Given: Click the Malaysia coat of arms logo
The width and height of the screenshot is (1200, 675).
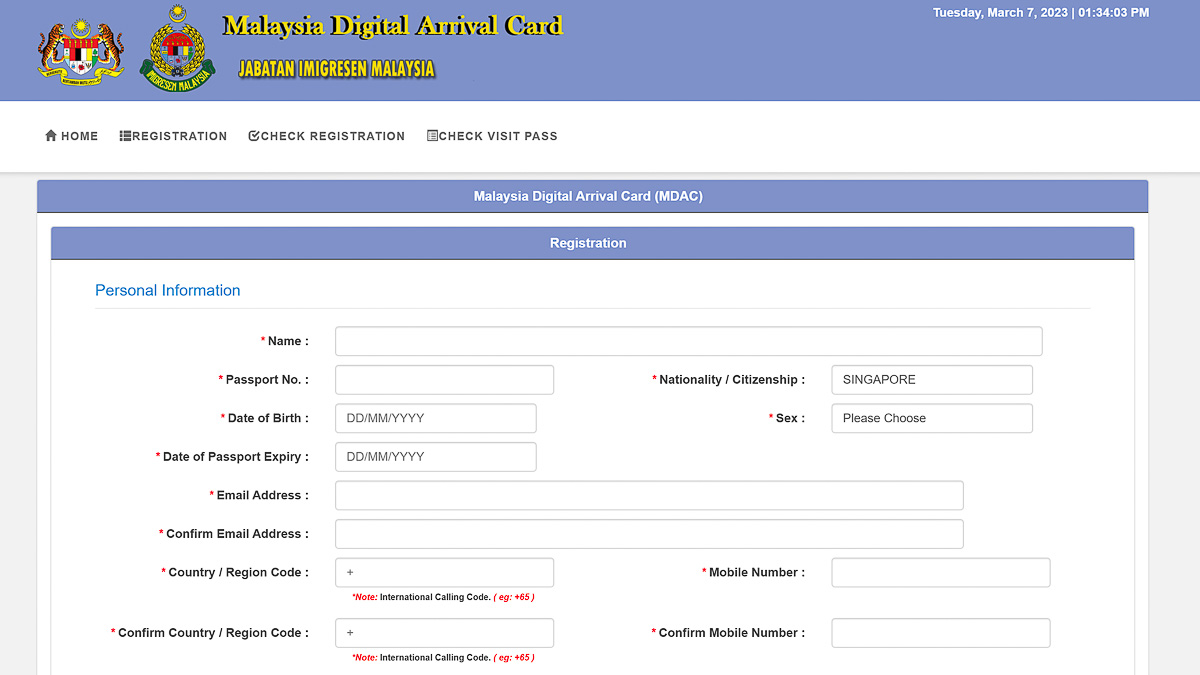Looking at the screenshot, I should [81, 50].
